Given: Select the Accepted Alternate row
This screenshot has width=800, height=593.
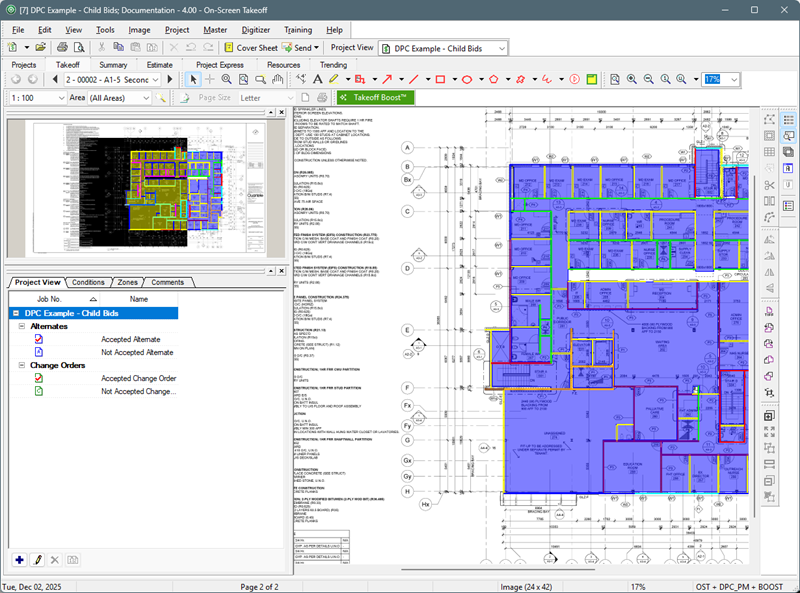Looking at the screenshot, I should (x=93, y=339).
